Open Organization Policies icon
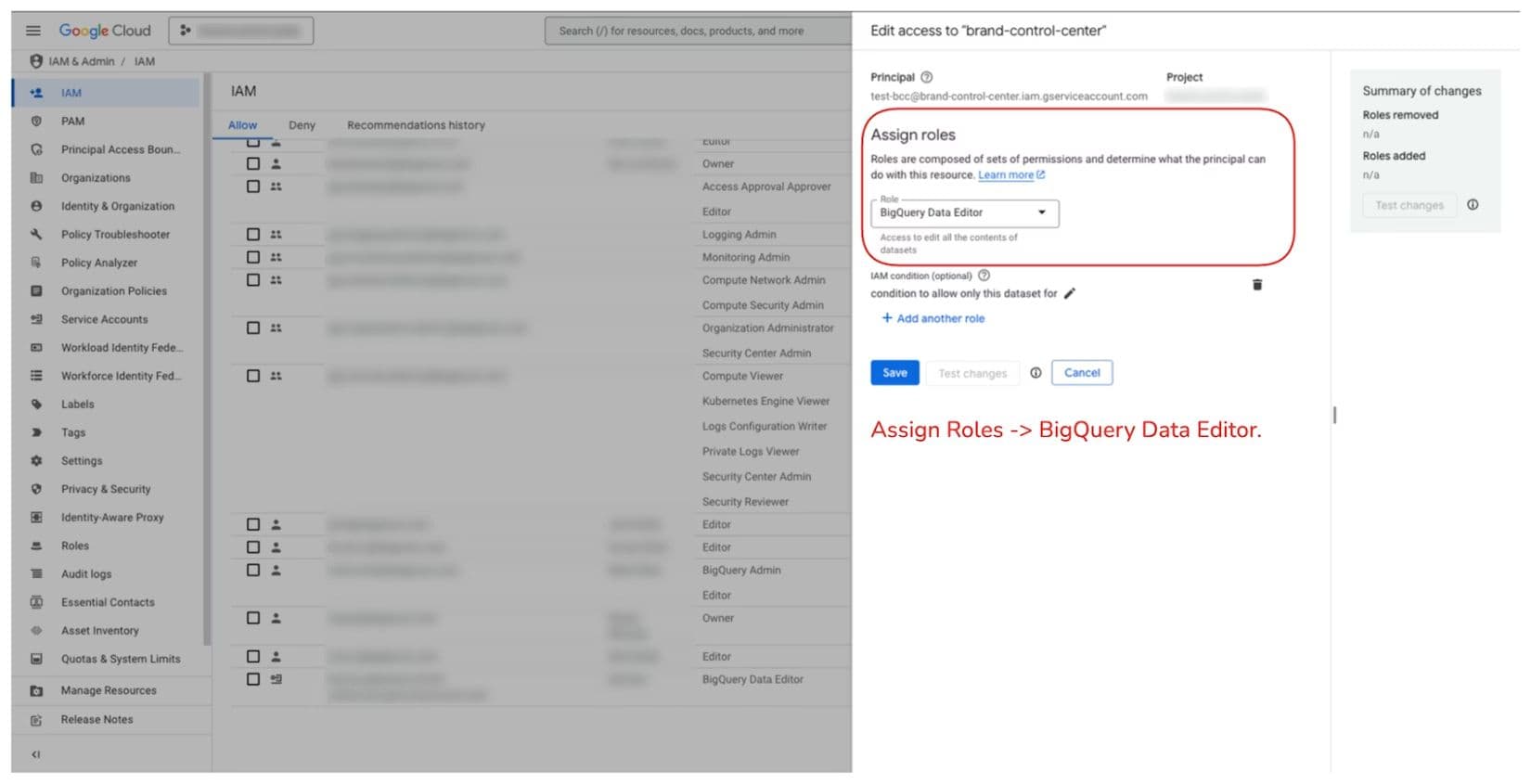The width and height of the screenshot is (1531, 784). pos(36,290)
